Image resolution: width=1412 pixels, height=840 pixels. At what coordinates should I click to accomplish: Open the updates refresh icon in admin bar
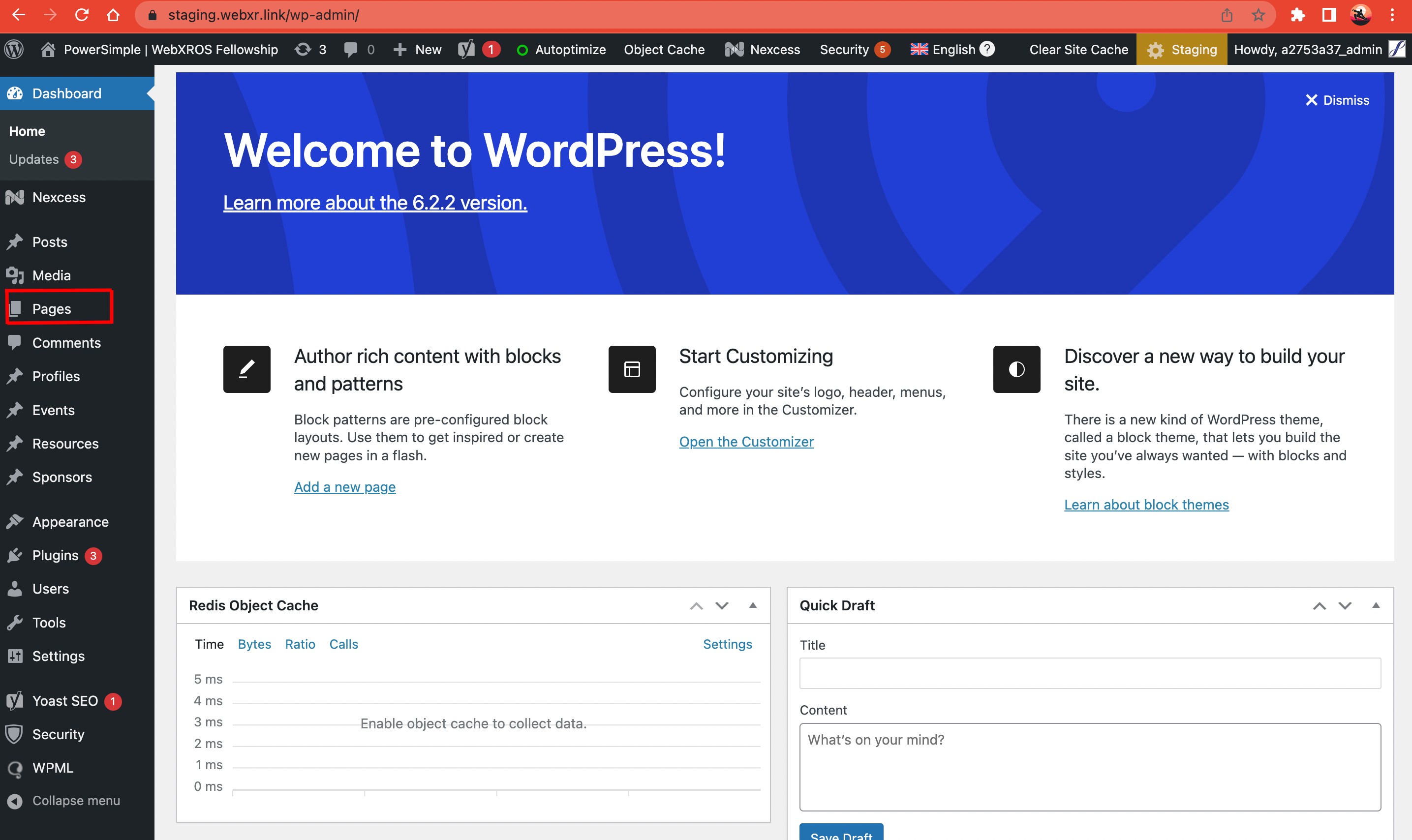coord(303,49)
